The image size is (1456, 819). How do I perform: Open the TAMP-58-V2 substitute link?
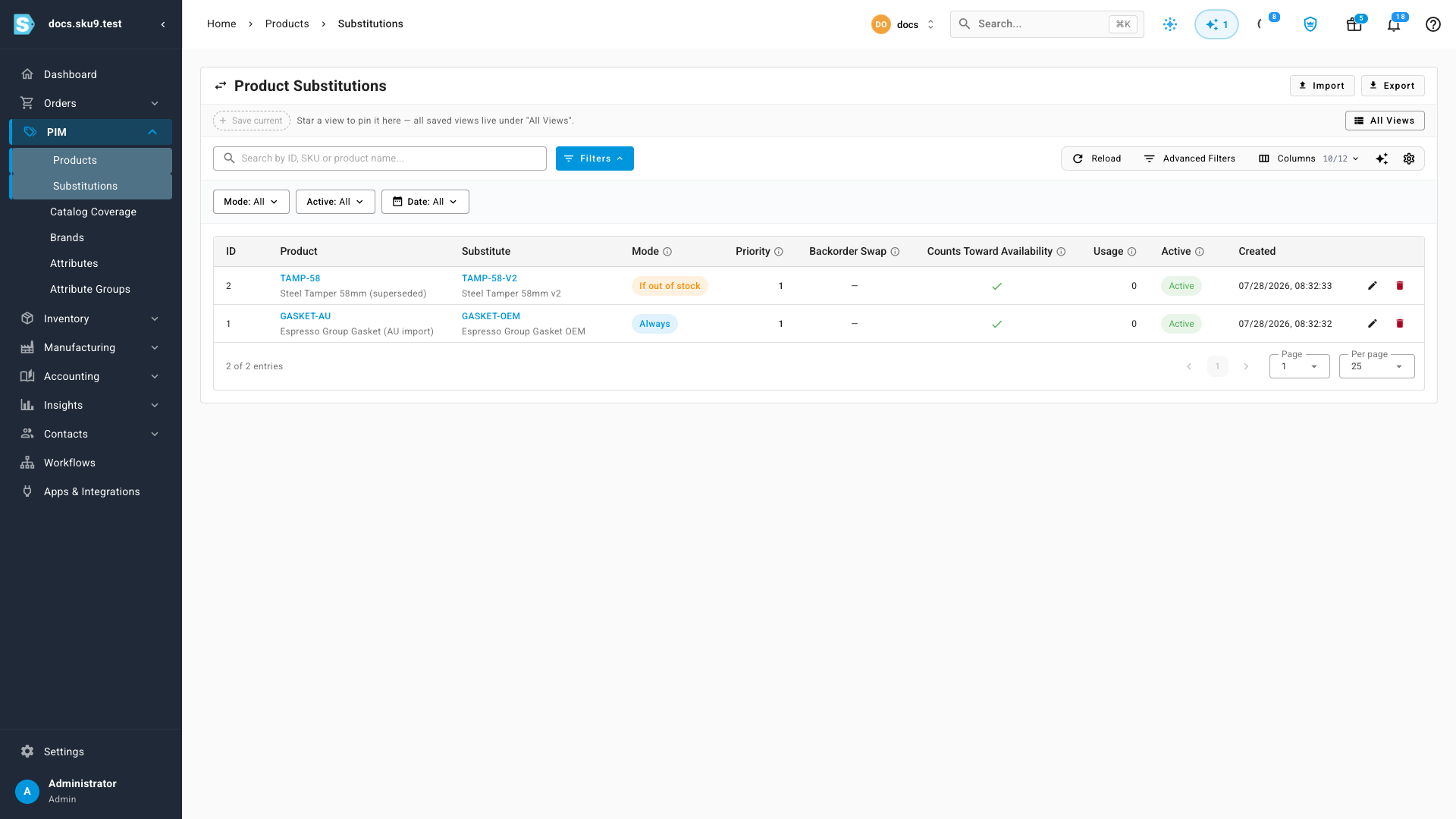coord(489,278)
